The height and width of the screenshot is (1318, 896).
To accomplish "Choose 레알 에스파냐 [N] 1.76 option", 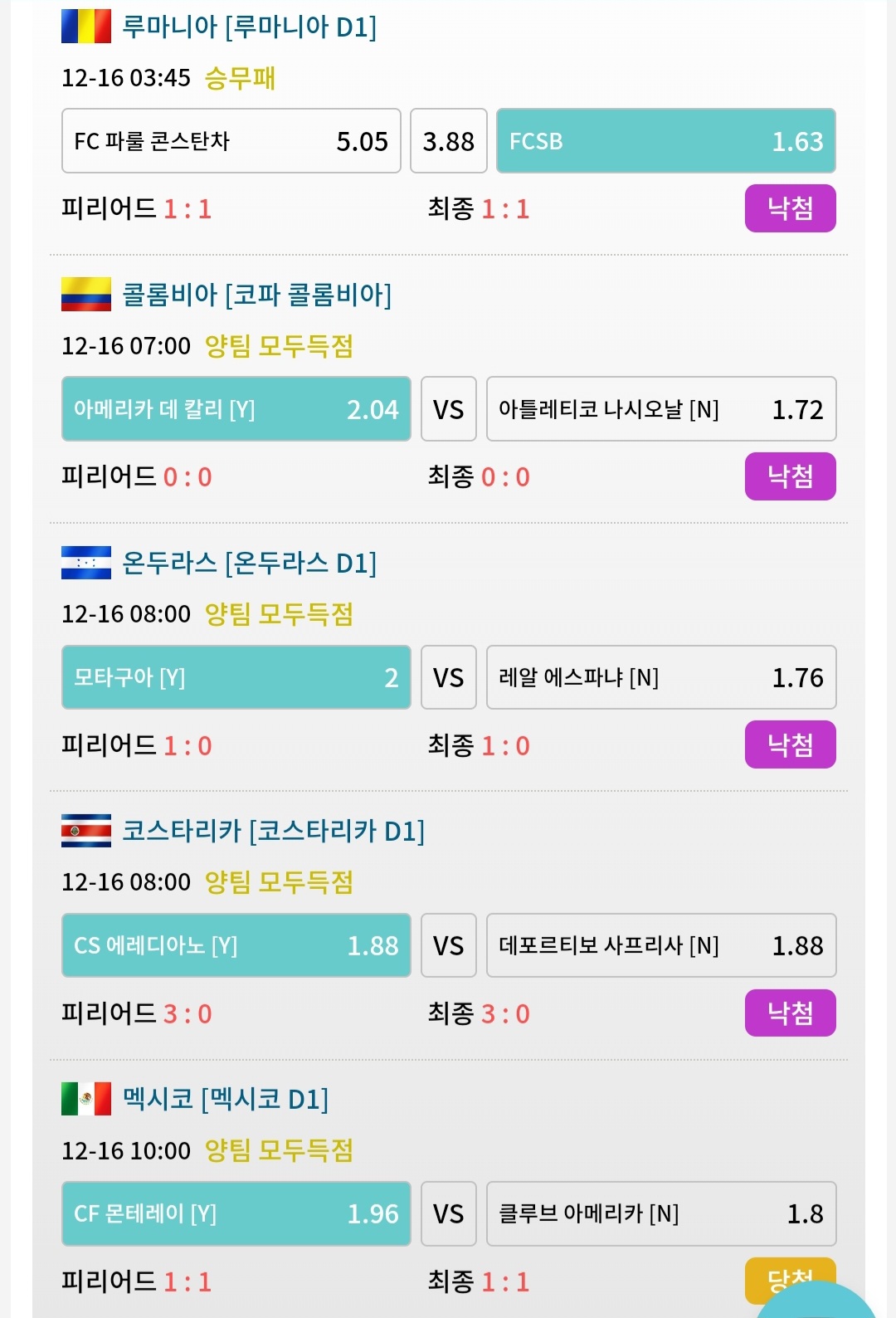I will [661, 677].
